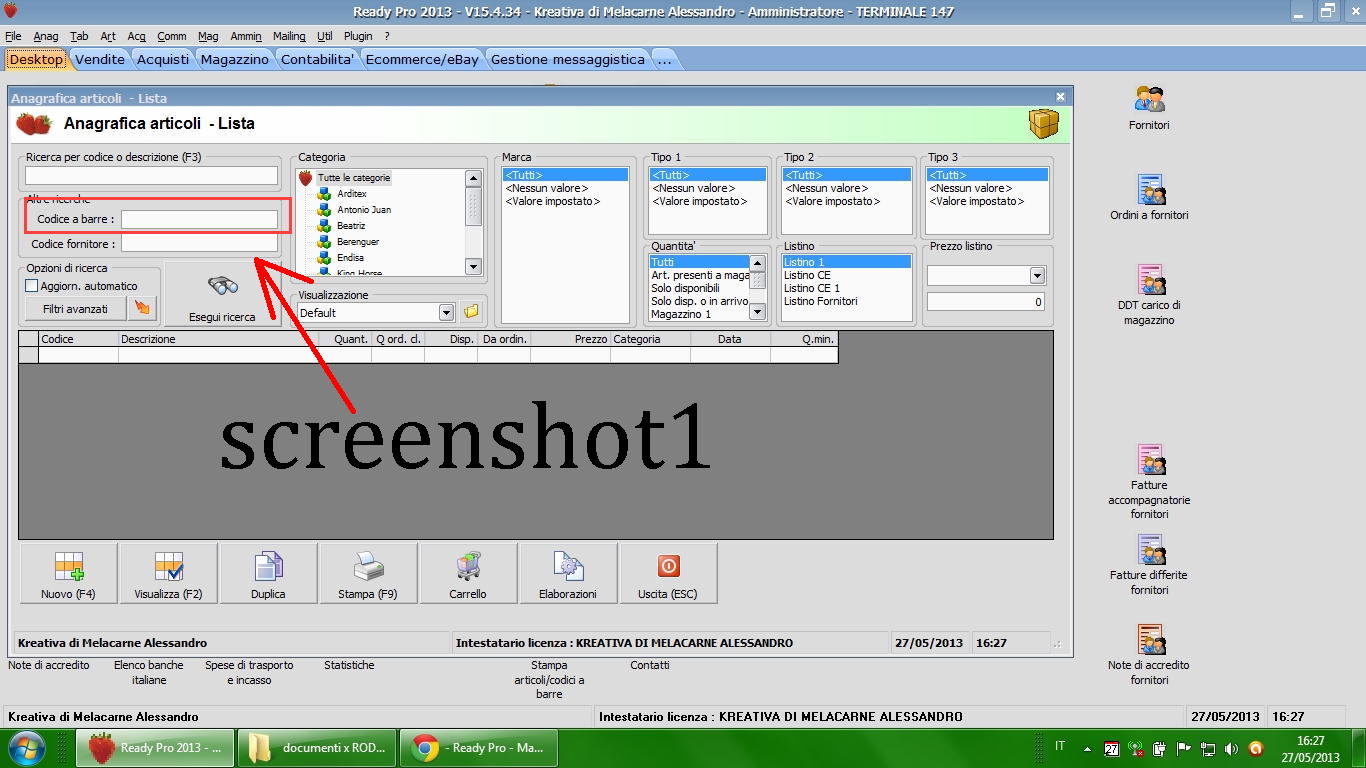Click the Categoria list scroll down arrow
1366x768 pixels.
(x=473, y=266)
